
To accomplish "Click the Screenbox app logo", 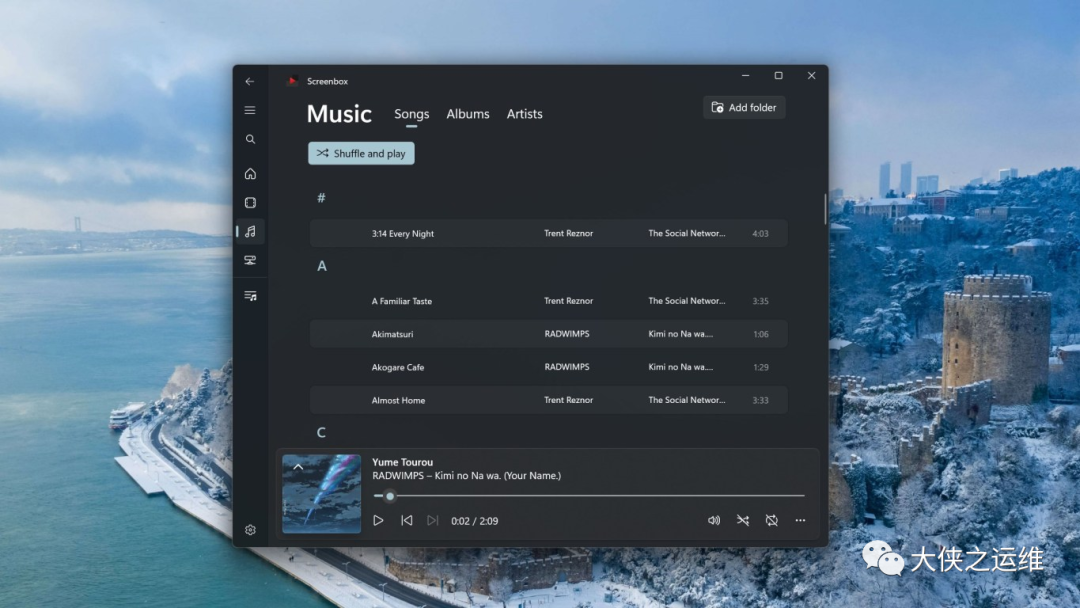I will pyautogui.click(x=292, y=81).
